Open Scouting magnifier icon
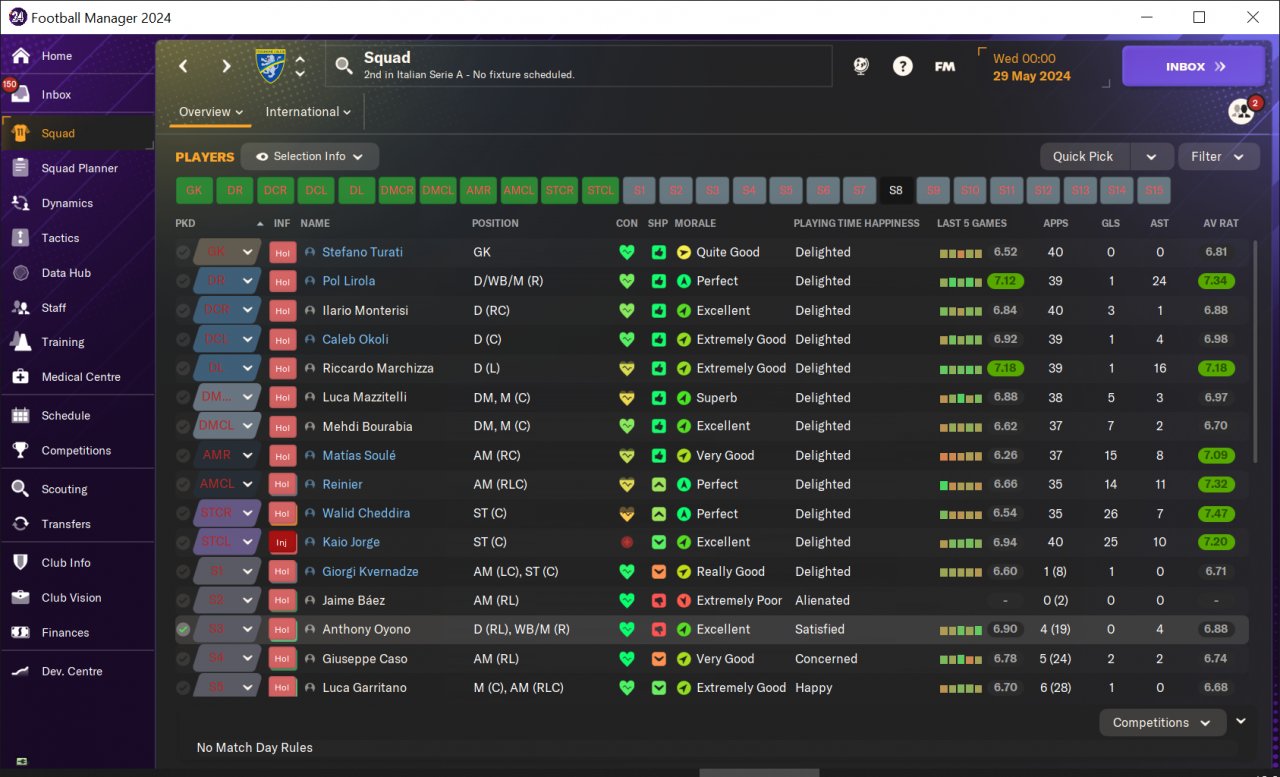Image resolution: width=1280 pixels, height=777 pixels. point(20,489)
